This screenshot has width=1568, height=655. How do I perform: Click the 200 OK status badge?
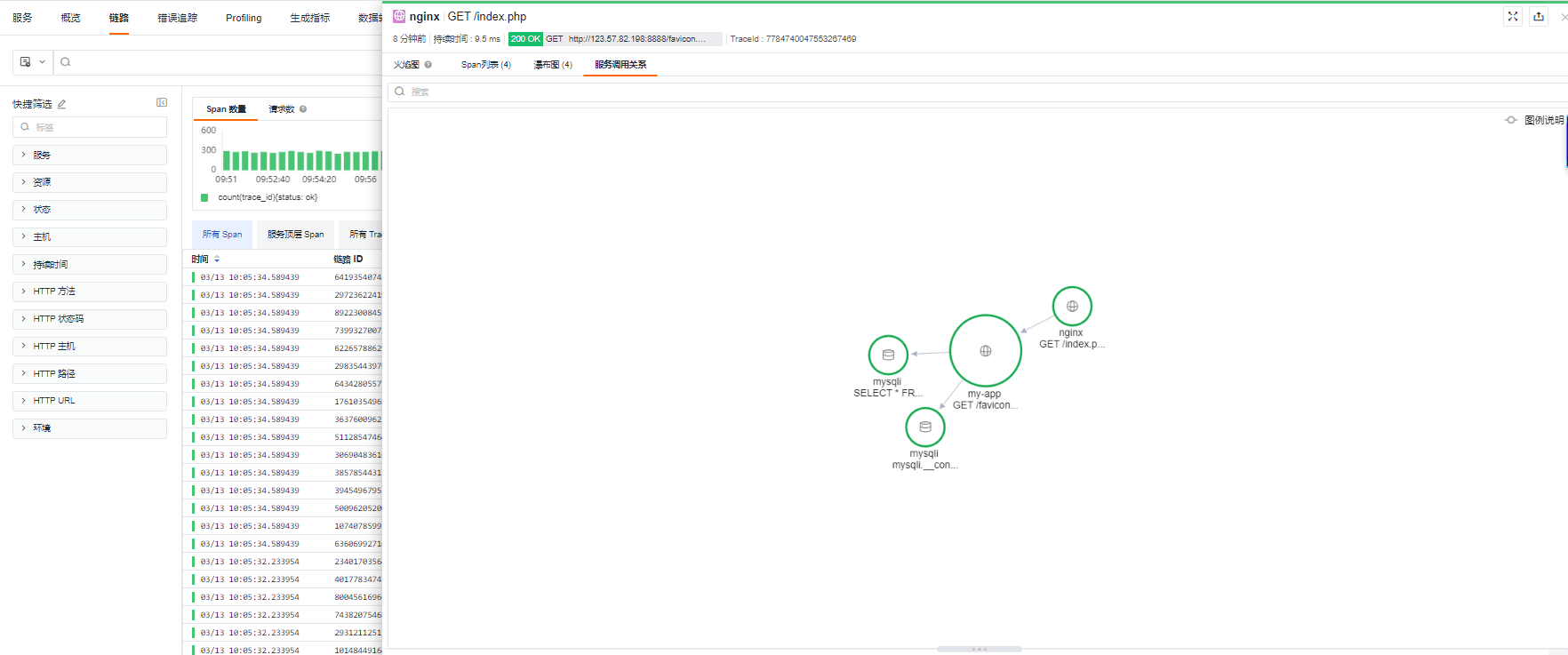click(x=525, y=39)
